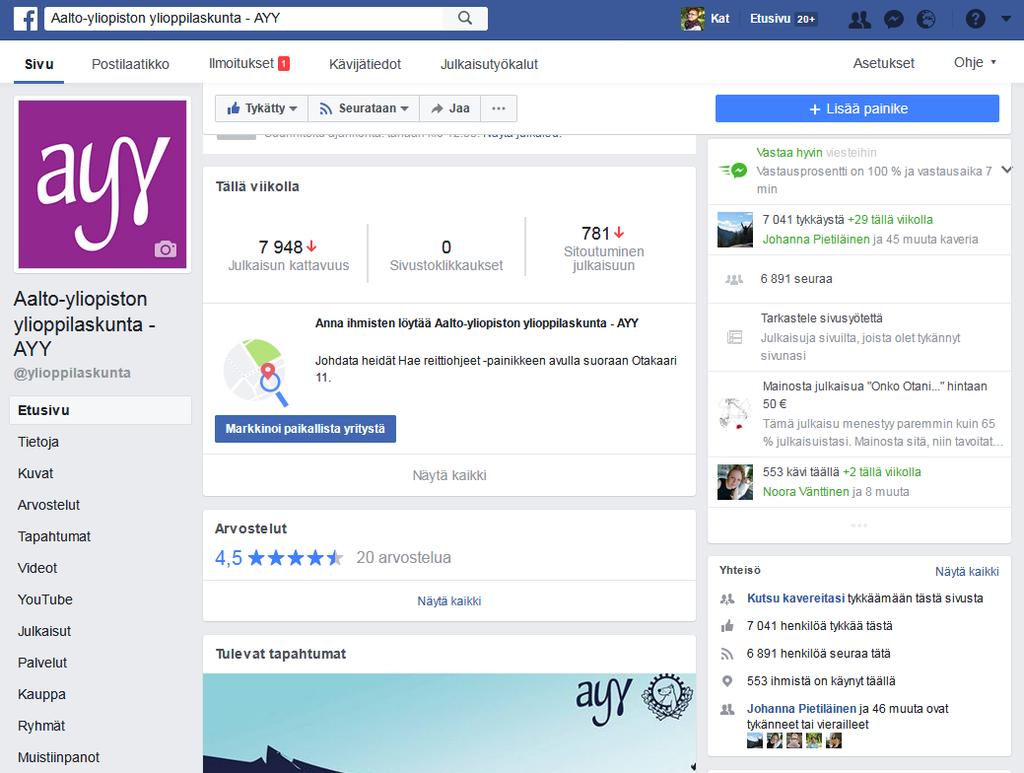The width and height of the screenshot is (1024, 773).
Task: Open globe notifications icon in top bar
Action: (x=926, y=20)
